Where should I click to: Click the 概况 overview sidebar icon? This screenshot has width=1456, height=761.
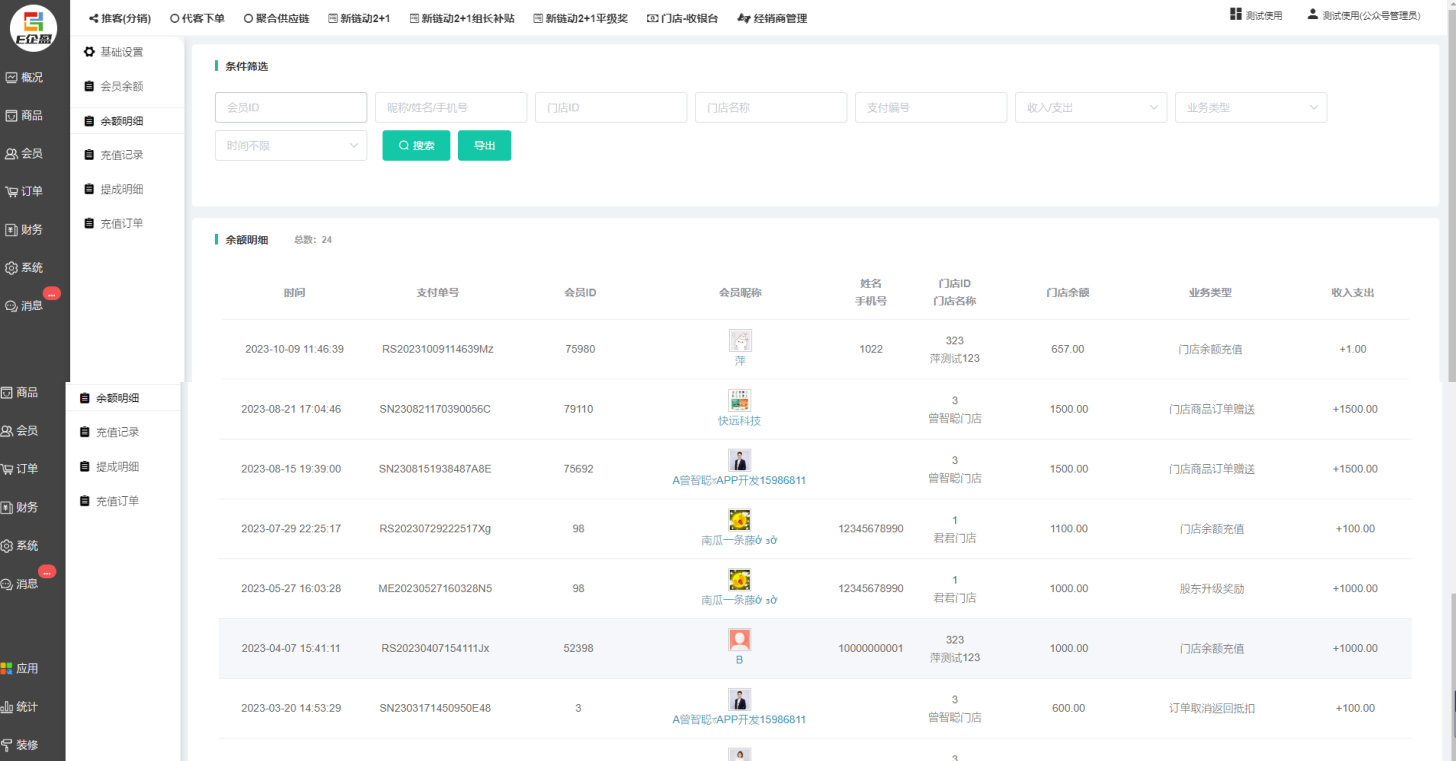(12, 78)
